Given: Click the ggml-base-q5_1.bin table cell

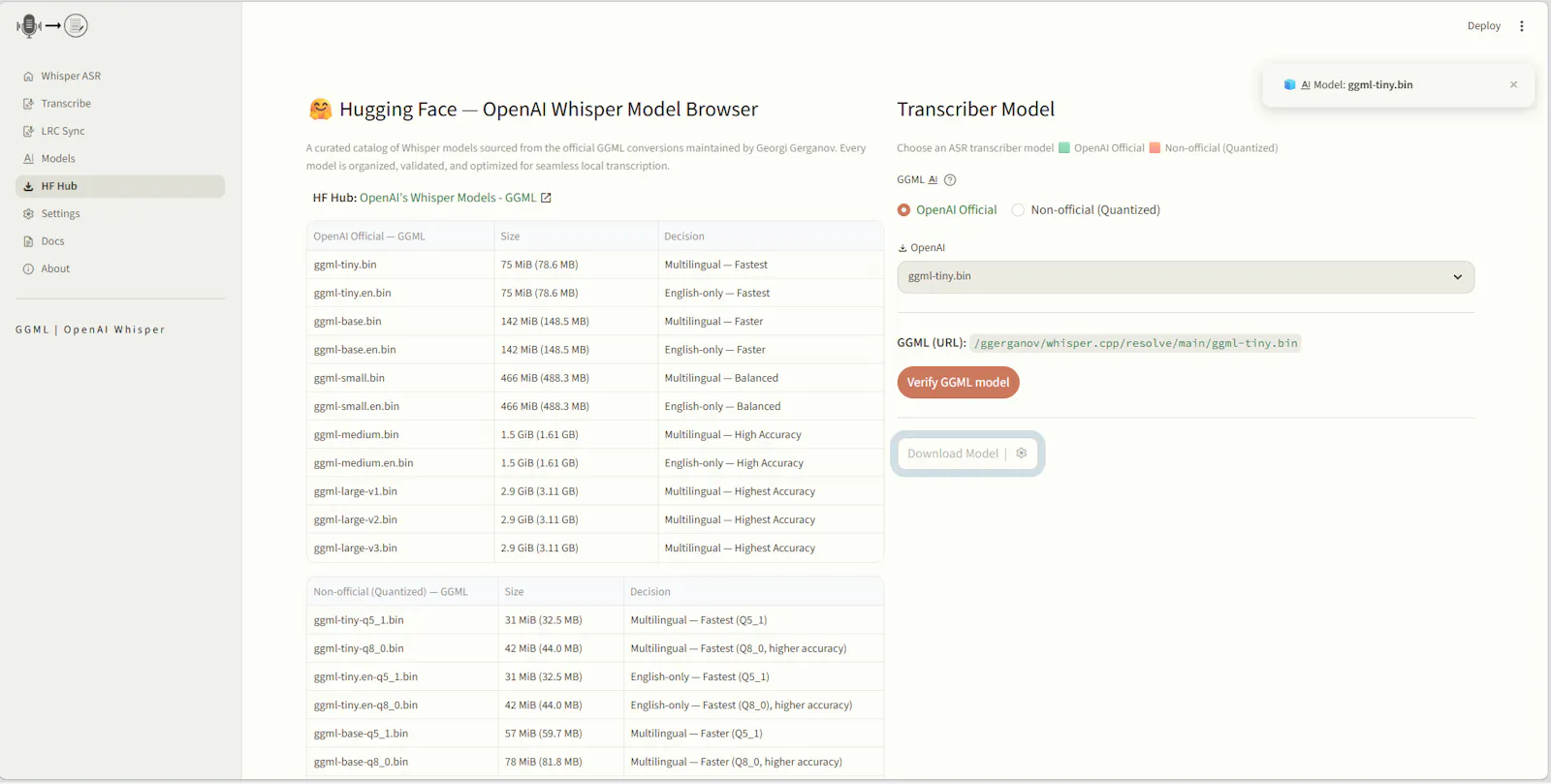Looking at the screenshot, I should (401, 734).
